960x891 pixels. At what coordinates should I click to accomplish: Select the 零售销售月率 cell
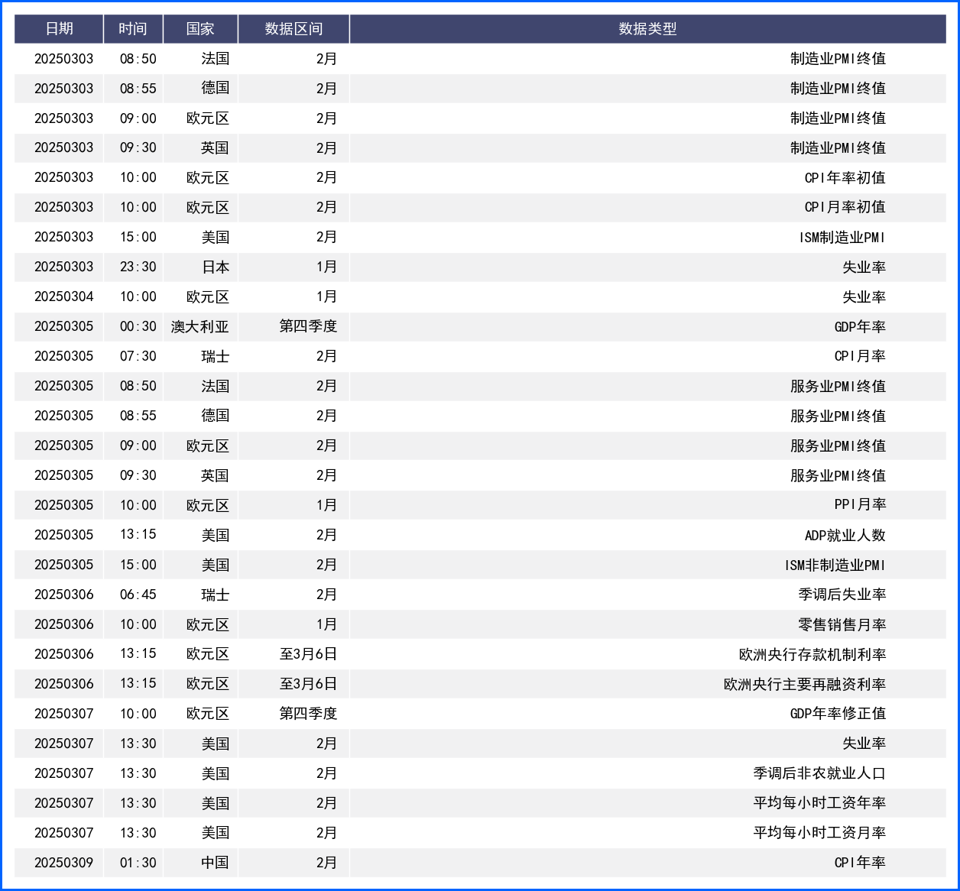pos(842,624)
